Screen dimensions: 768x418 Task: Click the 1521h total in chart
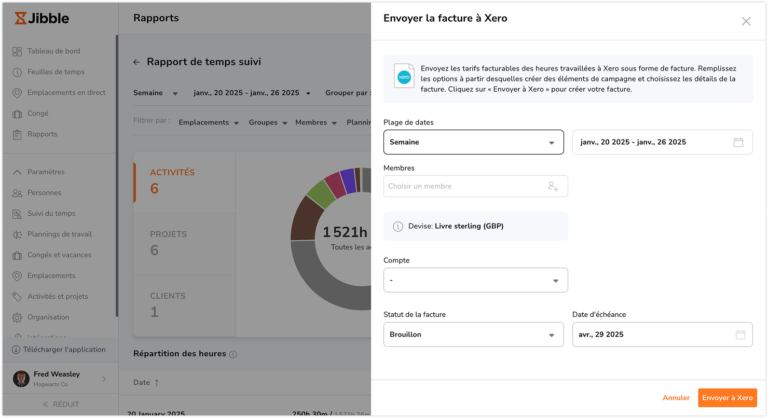coord(345,233)
